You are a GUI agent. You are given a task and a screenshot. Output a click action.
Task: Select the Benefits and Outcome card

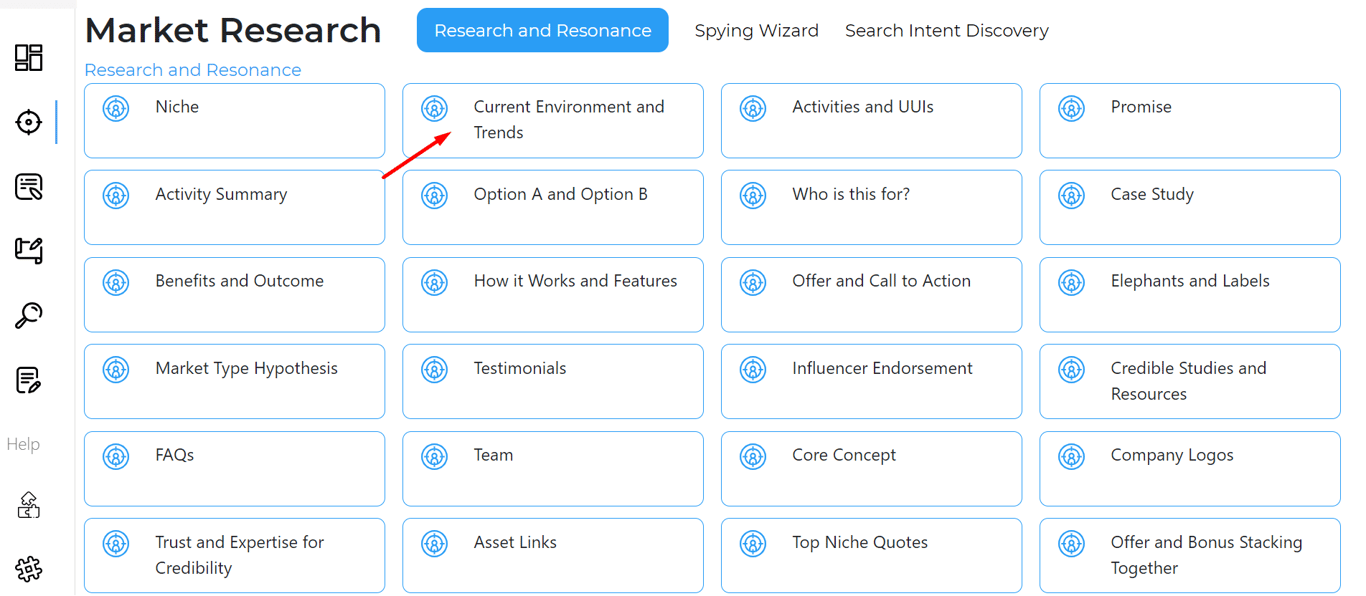coord(235,295)
